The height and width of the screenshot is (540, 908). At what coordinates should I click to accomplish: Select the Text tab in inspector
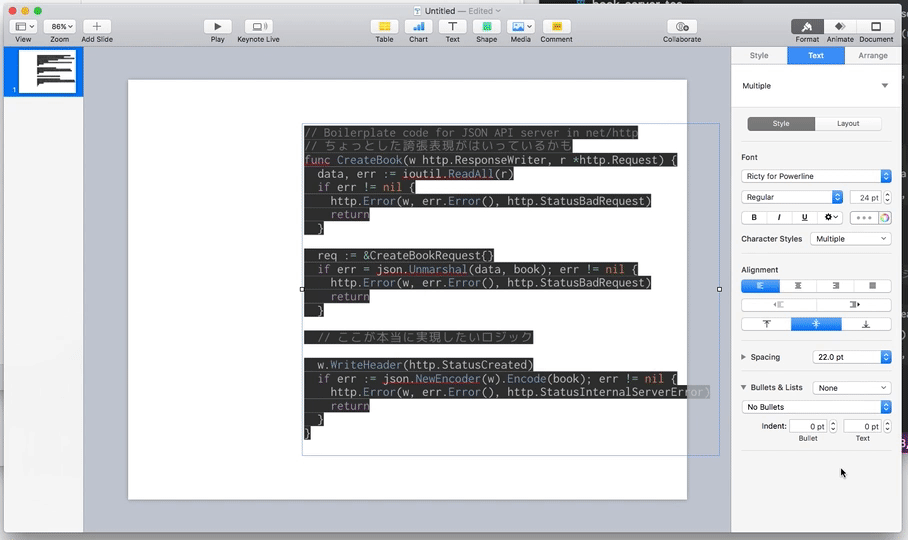(x=815, y=56)
